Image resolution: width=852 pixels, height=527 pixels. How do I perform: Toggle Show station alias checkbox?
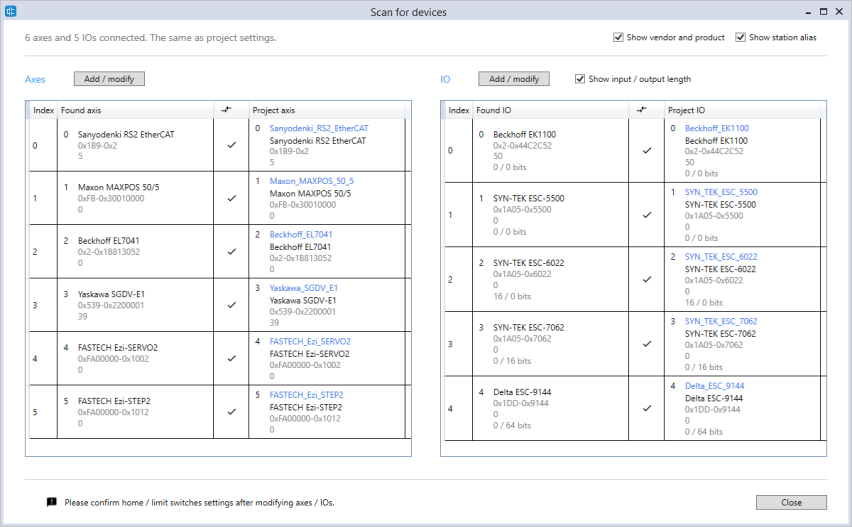coord(740,37)
